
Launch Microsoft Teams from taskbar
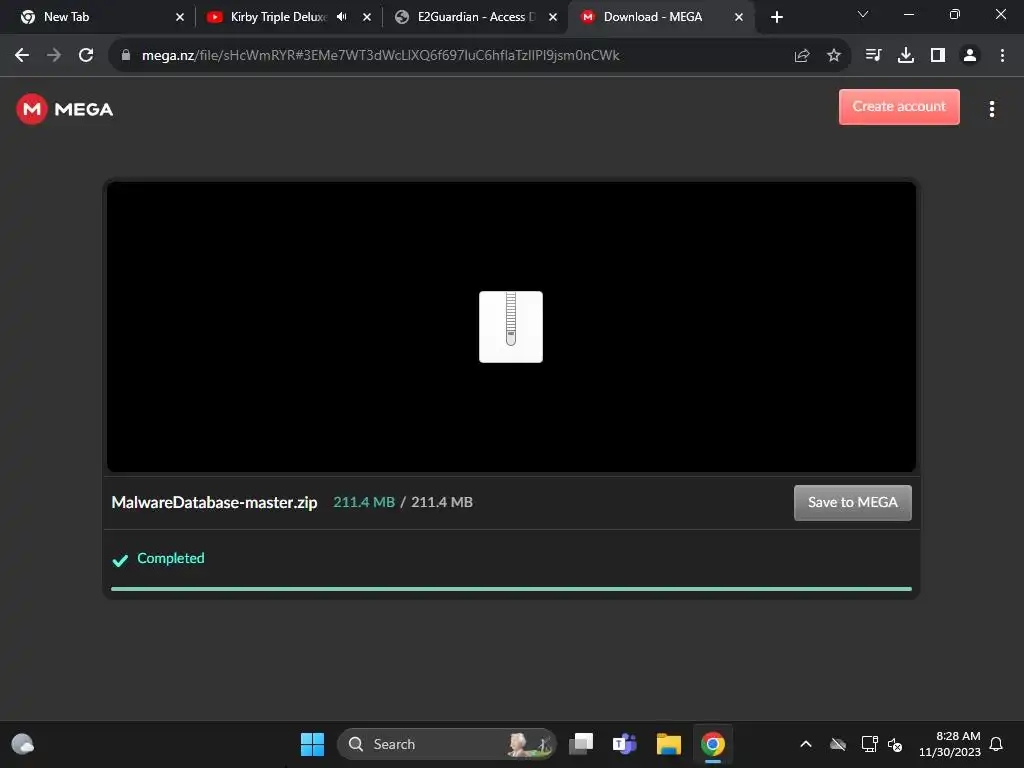[624, 744]
